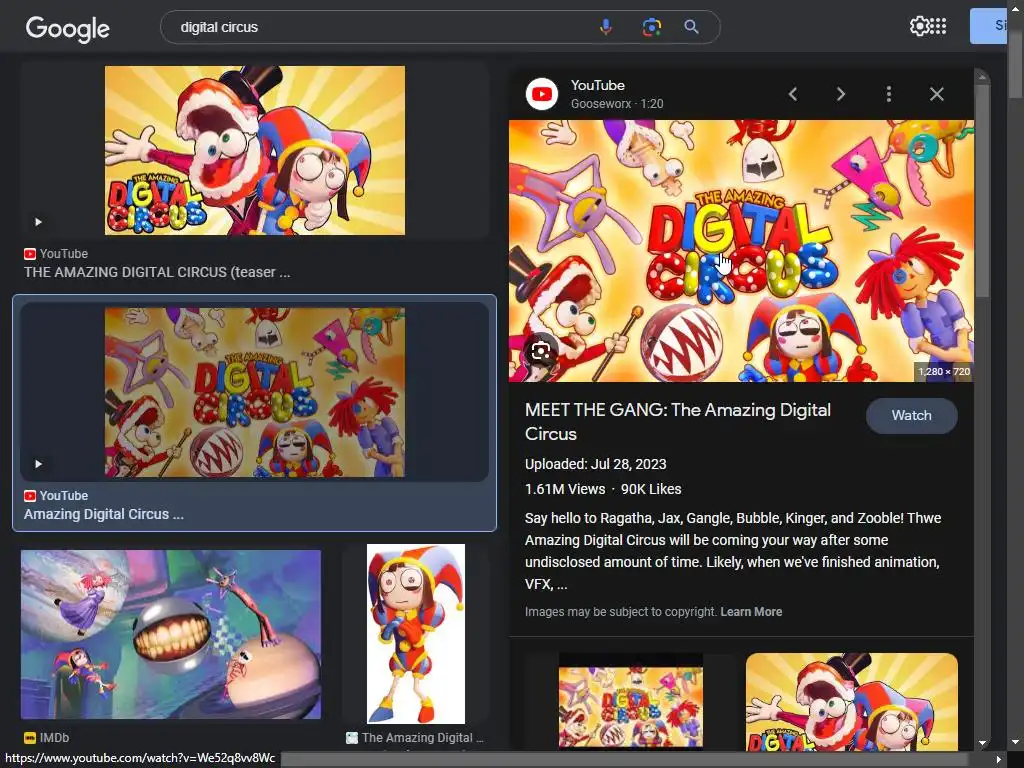Click YouTube favicon of selected result
Image resolution: width=1024 pixels, height=768 pixels.
tap(29, 496)
